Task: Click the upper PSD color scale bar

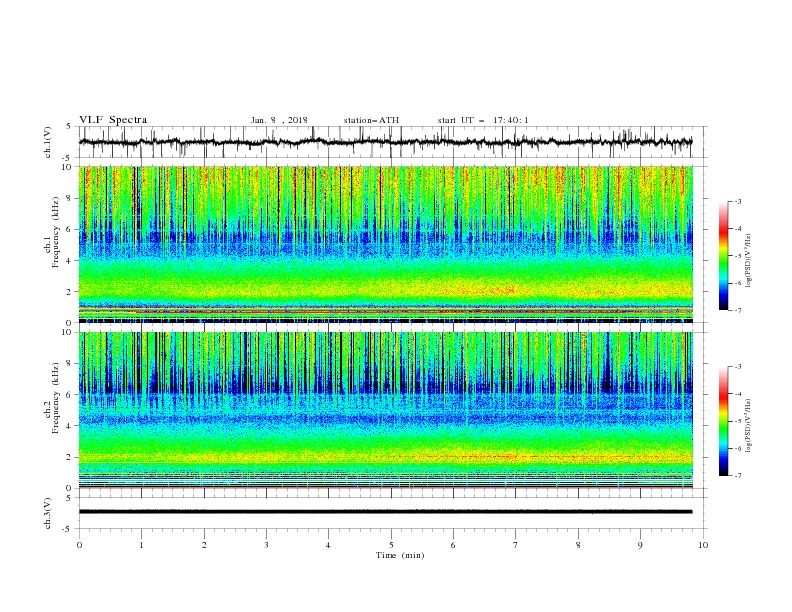Action: point(723,256)
